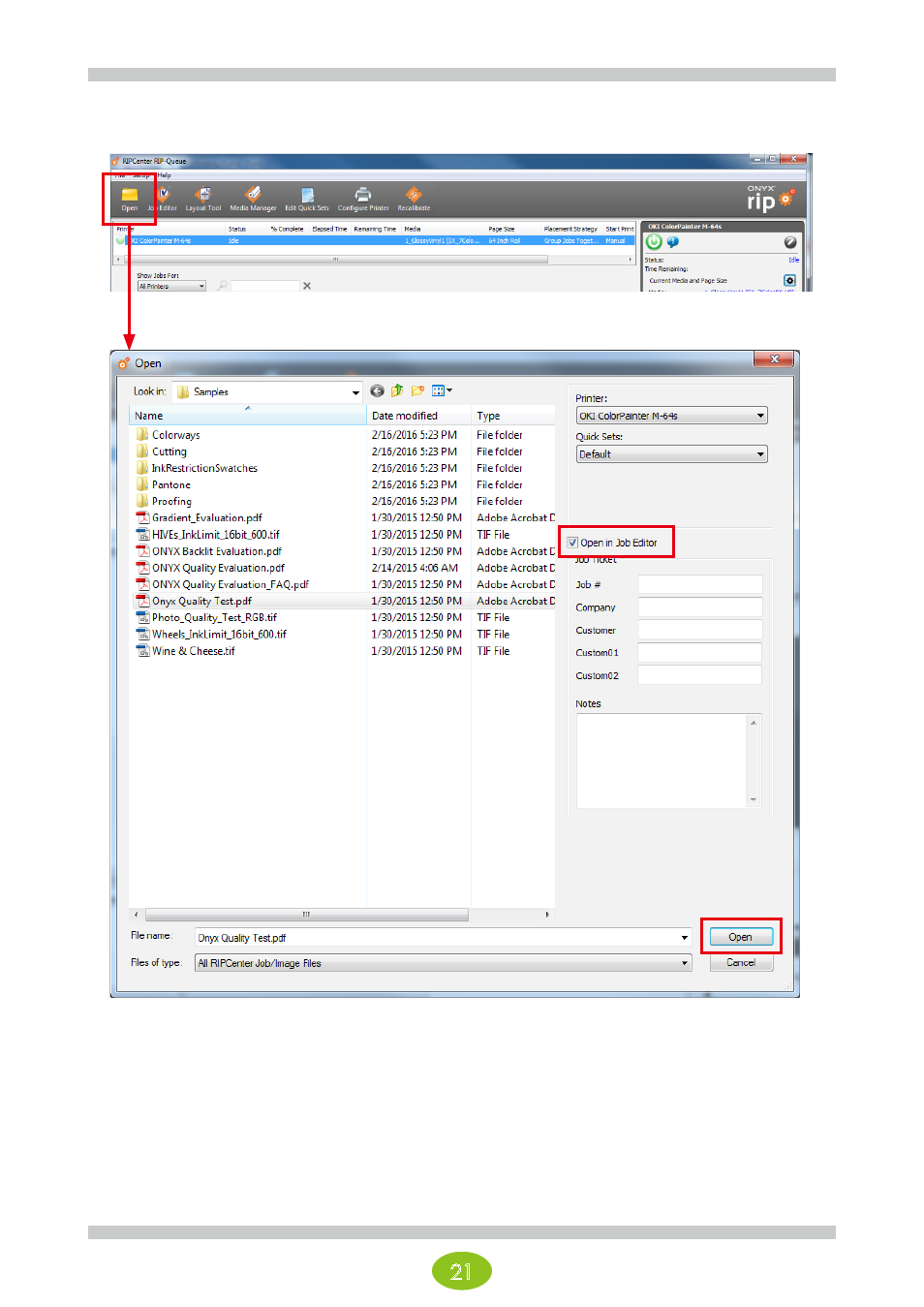Click the gear icon beside Current Media and Page Size
The height and width of the screenshot is (1307, 924).
pyautogui.click(x=789, y=280)
